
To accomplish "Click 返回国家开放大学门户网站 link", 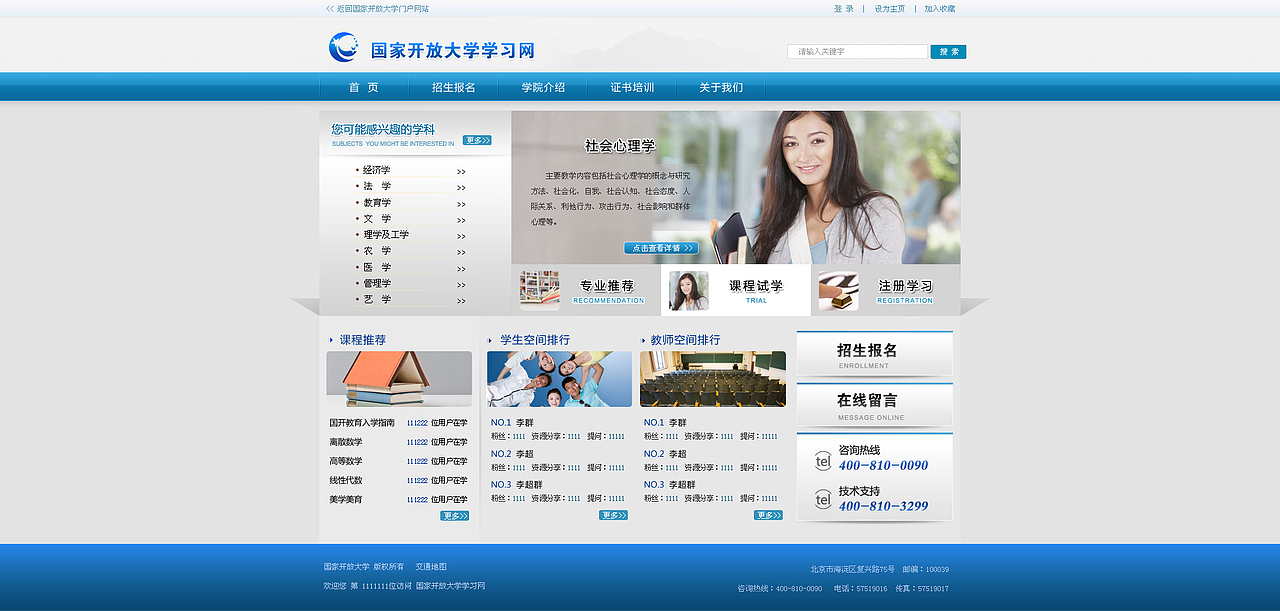I will (382, 8).
